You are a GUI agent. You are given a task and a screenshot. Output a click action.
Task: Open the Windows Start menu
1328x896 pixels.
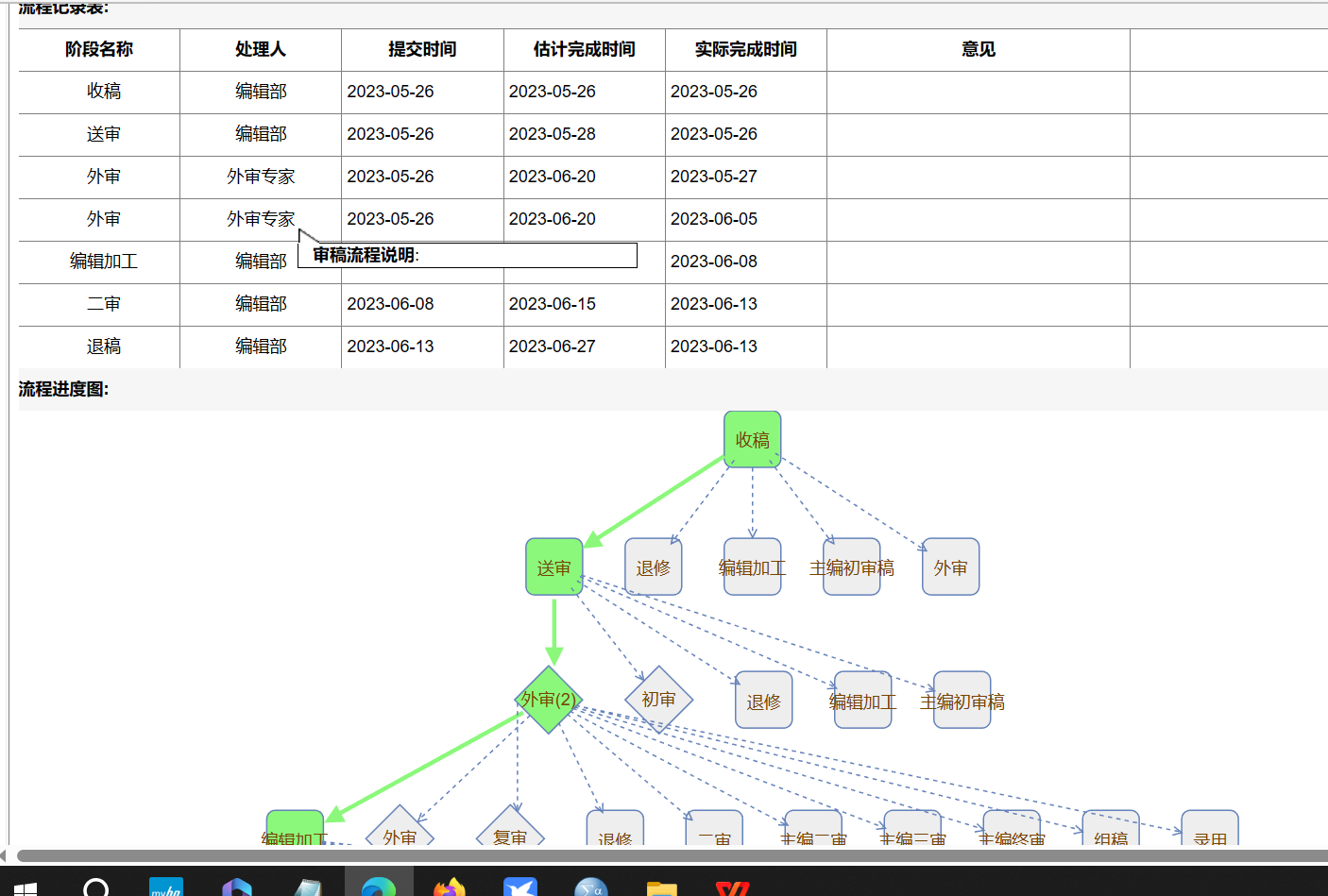pos(26,888)
